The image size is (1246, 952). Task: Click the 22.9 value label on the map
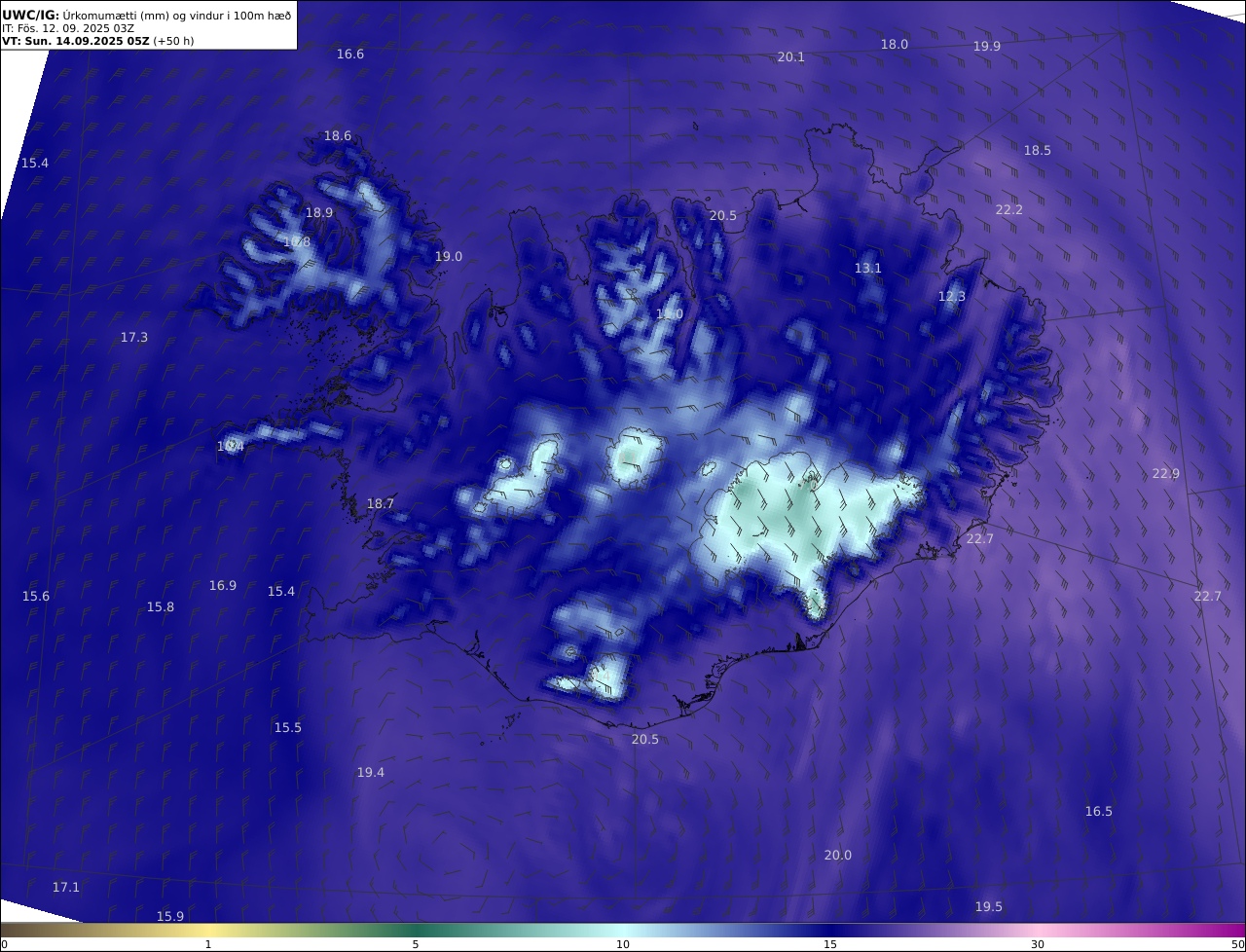(1166, 474)
